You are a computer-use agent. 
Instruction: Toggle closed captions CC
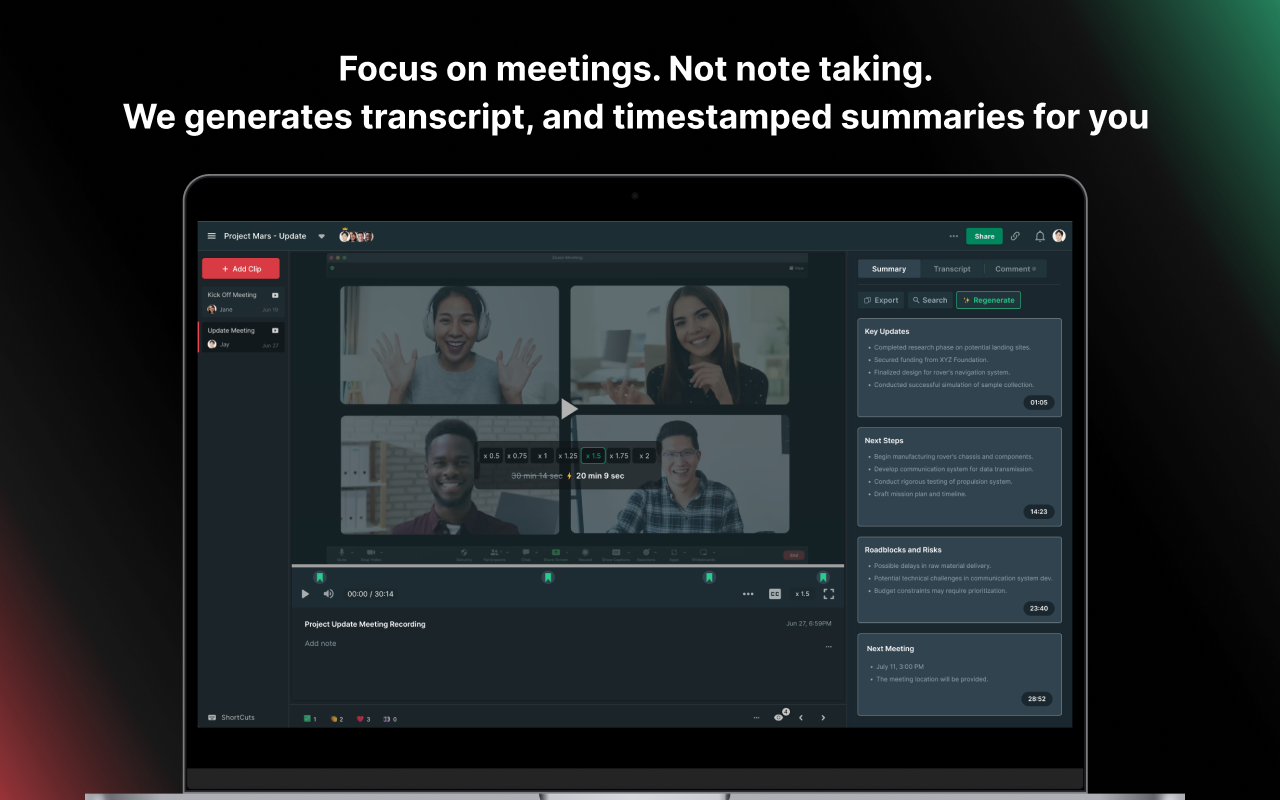775,594
